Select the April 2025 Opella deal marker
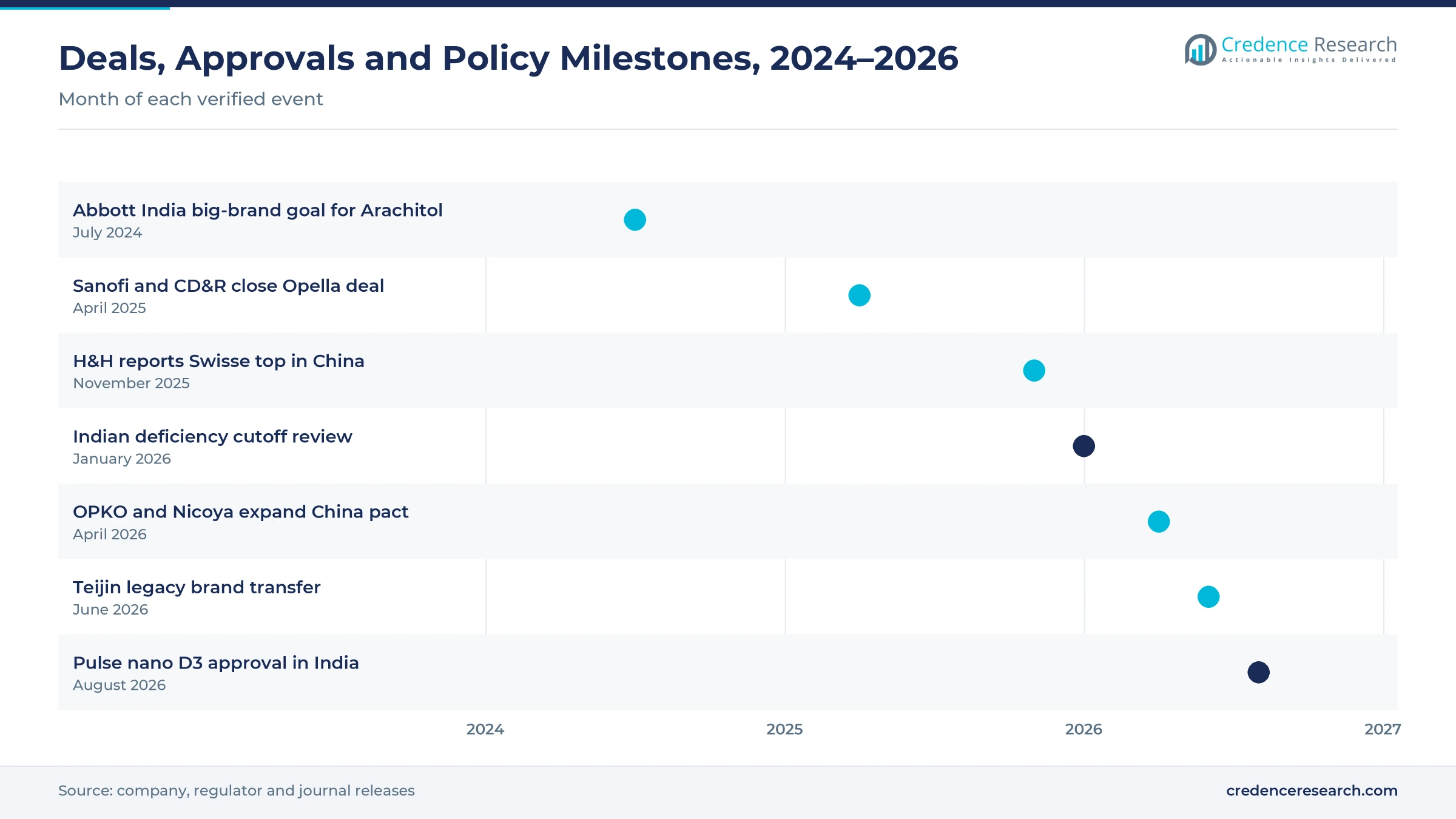 (x=860, y=295)
